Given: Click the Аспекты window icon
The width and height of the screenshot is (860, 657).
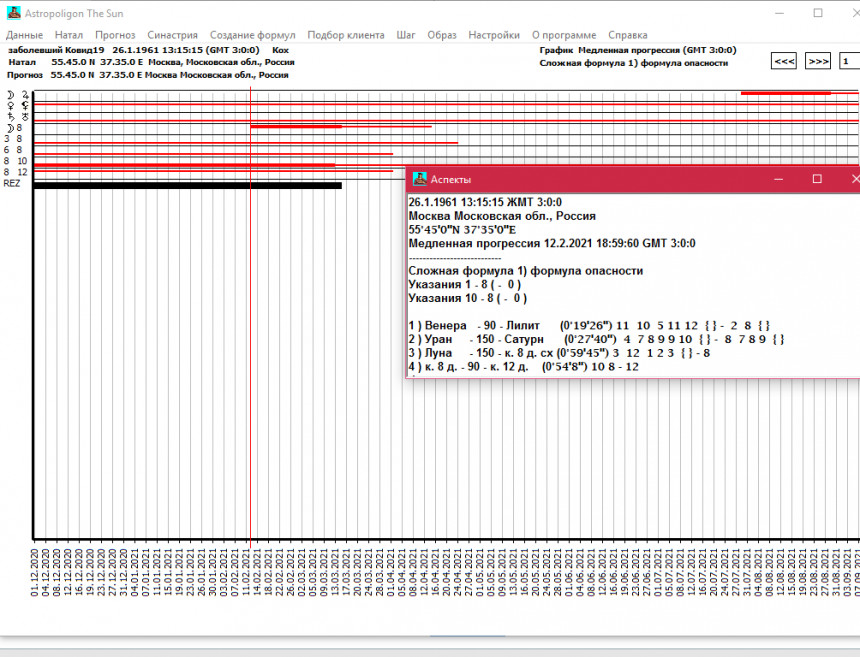Looking at the screenshot, I should tap(420, 179).
